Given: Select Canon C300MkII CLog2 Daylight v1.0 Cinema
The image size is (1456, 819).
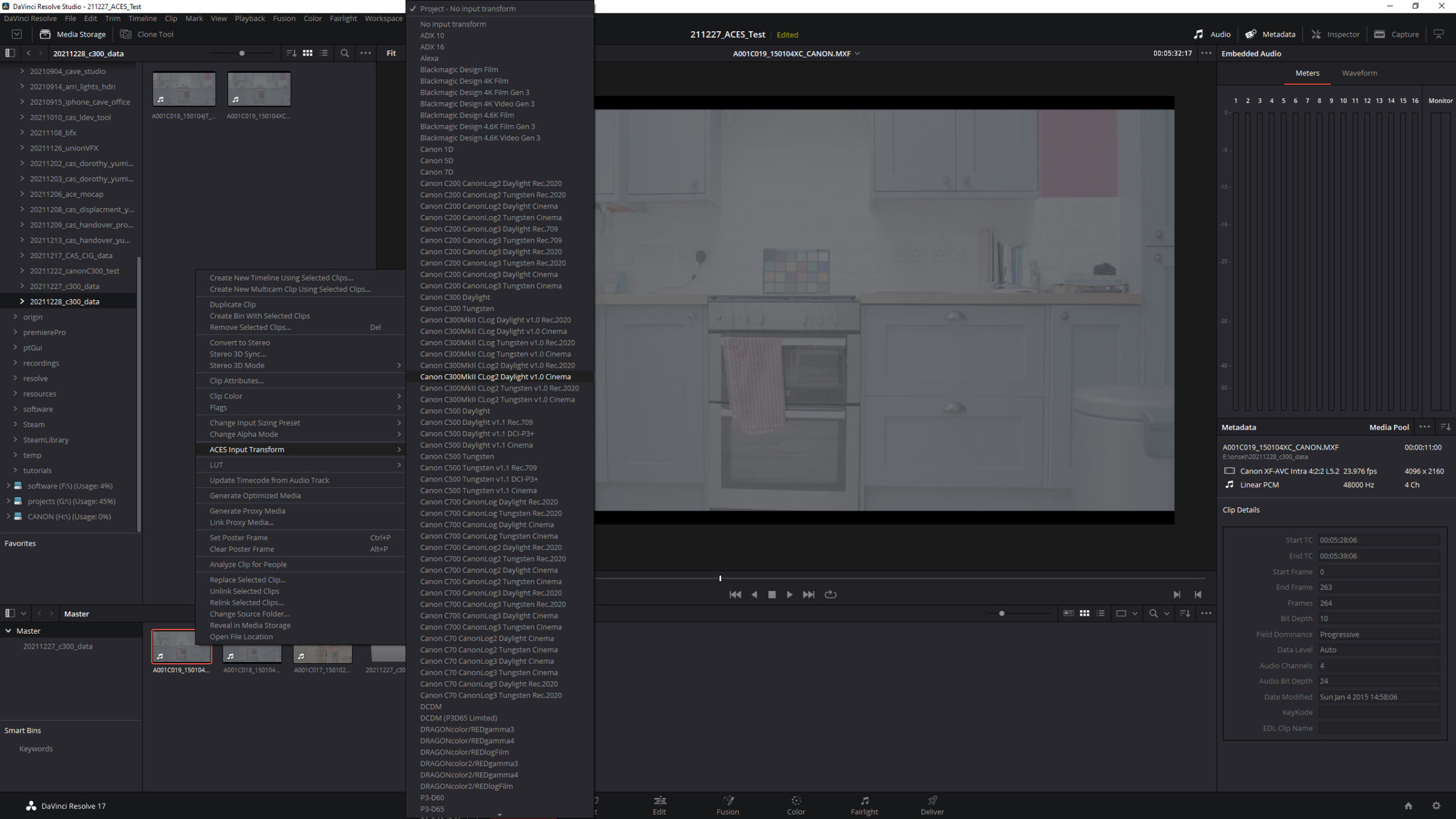Looking at the screenshot, I should (x=499, y=377).
